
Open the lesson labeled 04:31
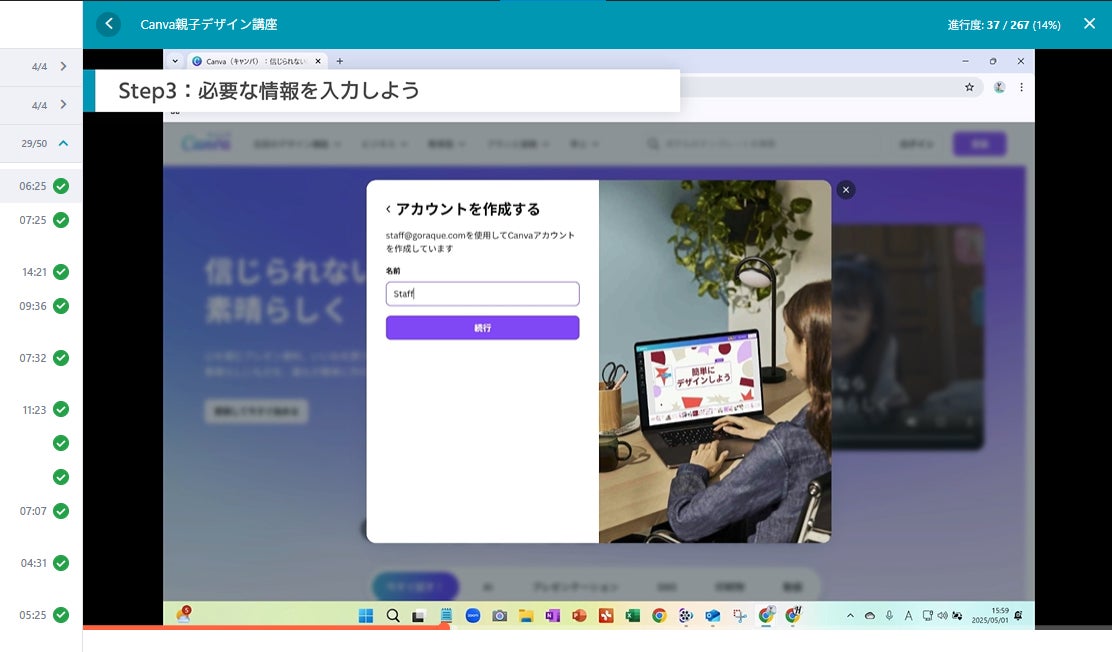point(33,563)
